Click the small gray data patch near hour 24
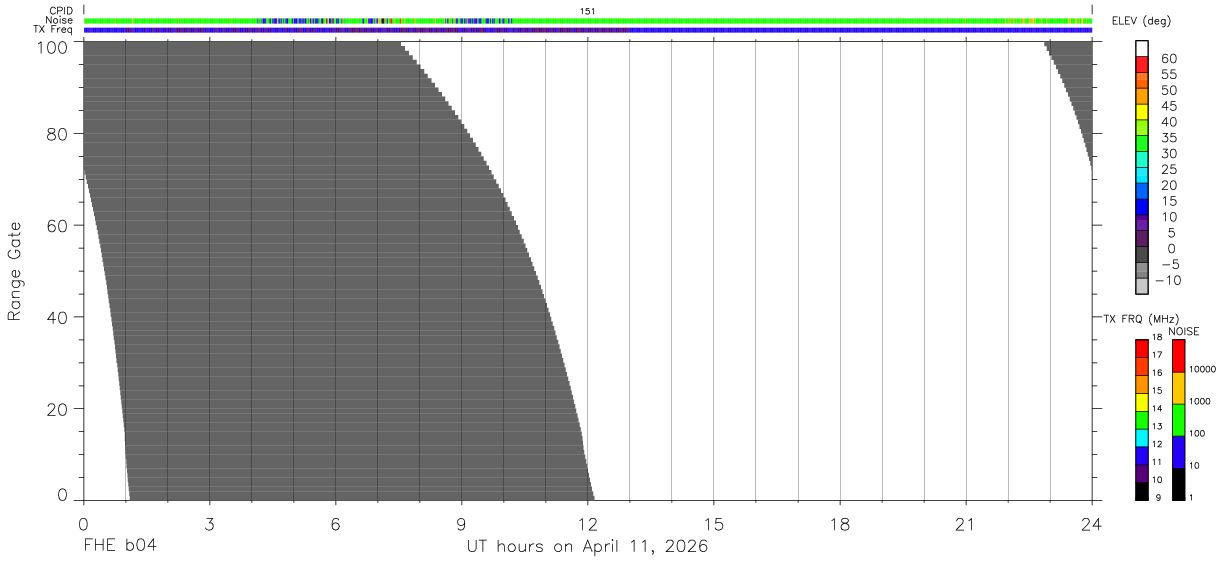Viewport: 1228px width, 567px height. [x=1075, y=85]
